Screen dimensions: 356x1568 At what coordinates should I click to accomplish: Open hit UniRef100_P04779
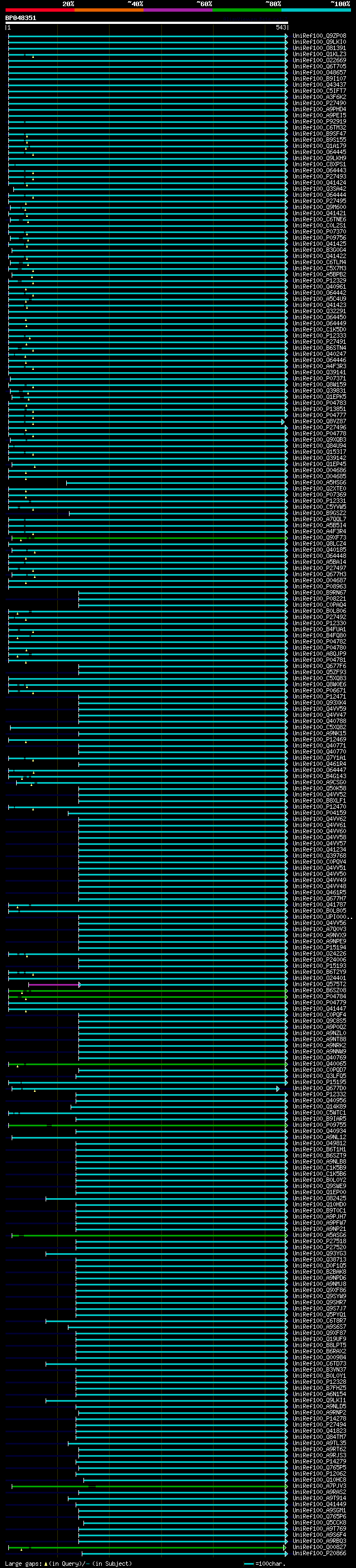[x=319, y=1002]
